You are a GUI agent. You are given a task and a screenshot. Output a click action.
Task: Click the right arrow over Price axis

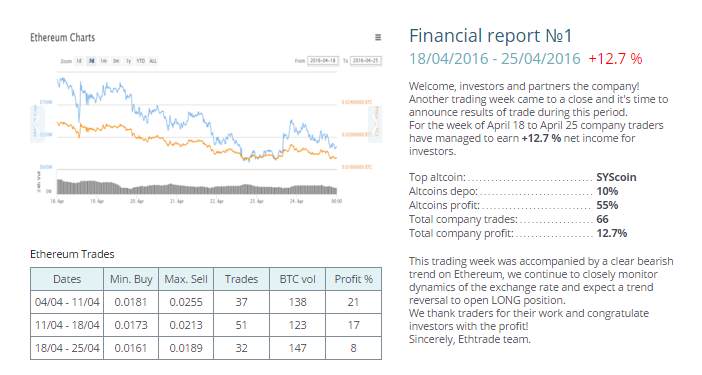[375, 124]
